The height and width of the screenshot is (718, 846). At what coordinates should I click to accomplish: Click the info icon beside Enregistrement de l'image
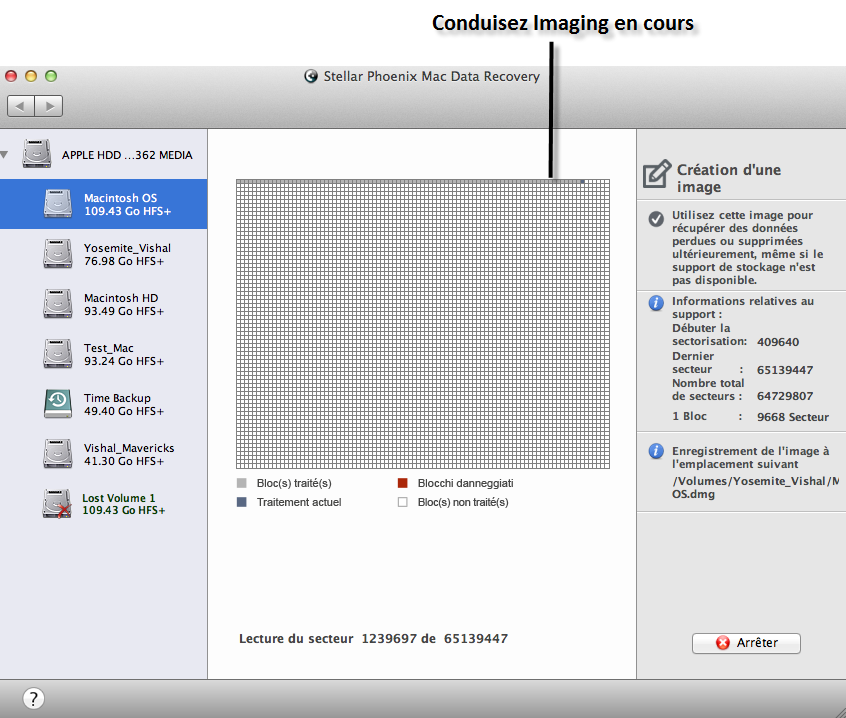click(656, 450)
